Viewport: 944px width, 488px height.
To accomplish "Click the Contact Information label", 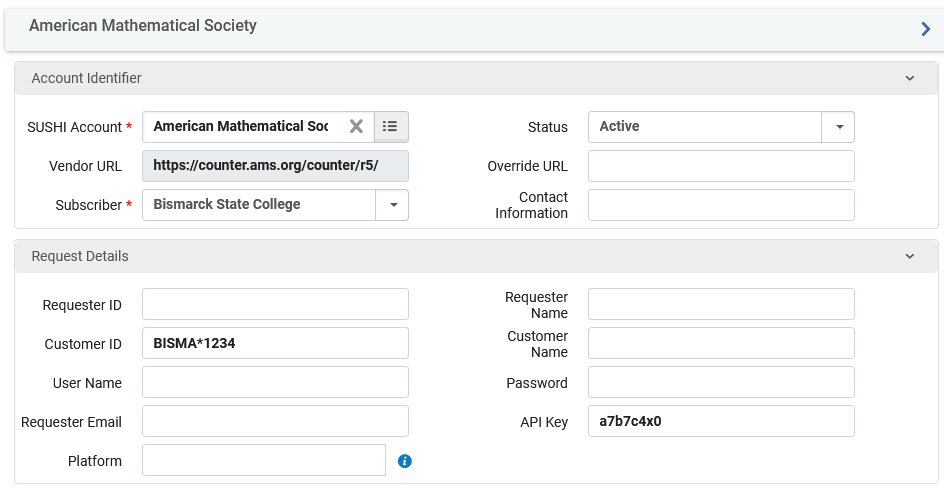I will coord(532,205).
